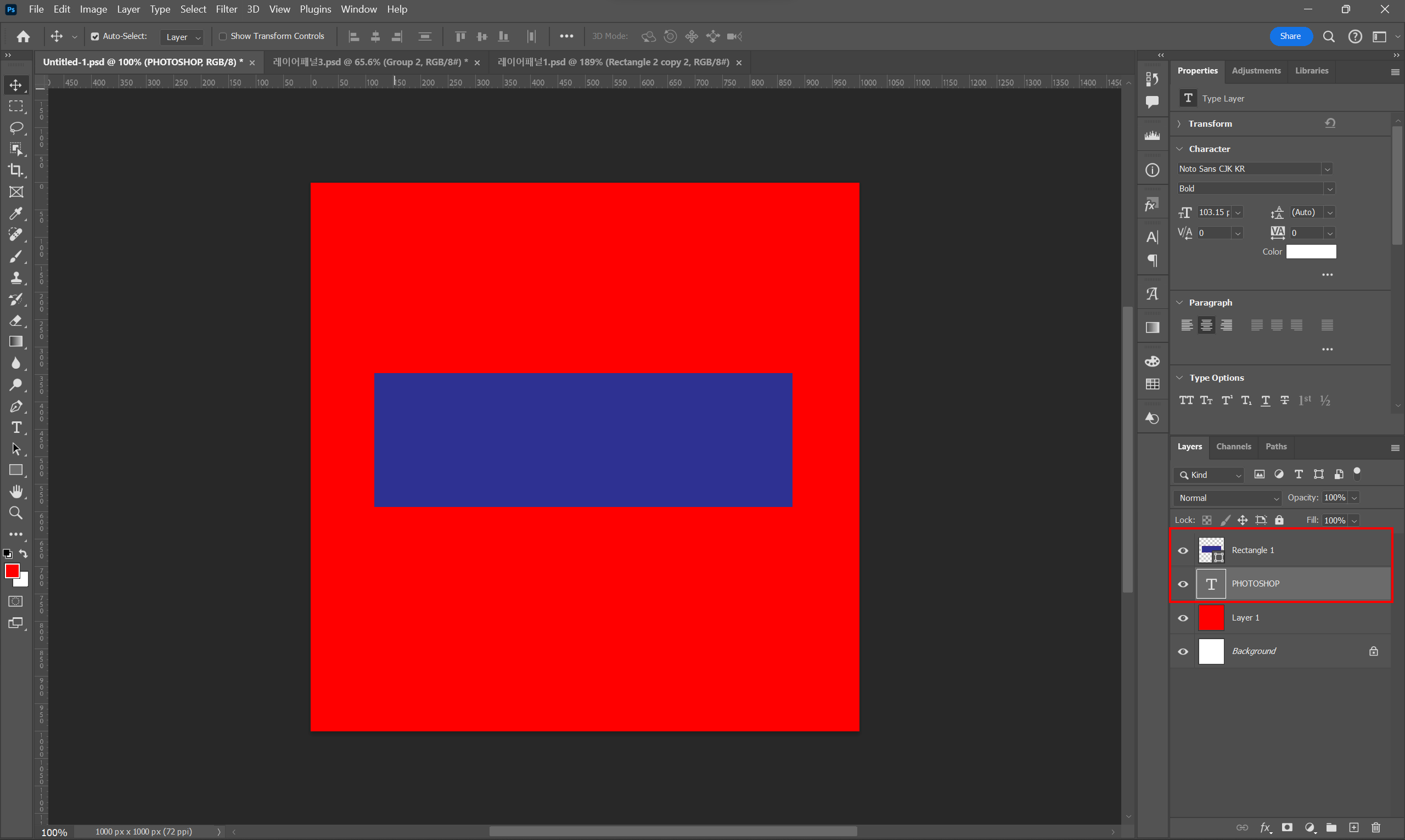Viewport: 1405px width, 840px height.
Task: Open the layer filter Kind dropdown
Action: point(1209,475)
